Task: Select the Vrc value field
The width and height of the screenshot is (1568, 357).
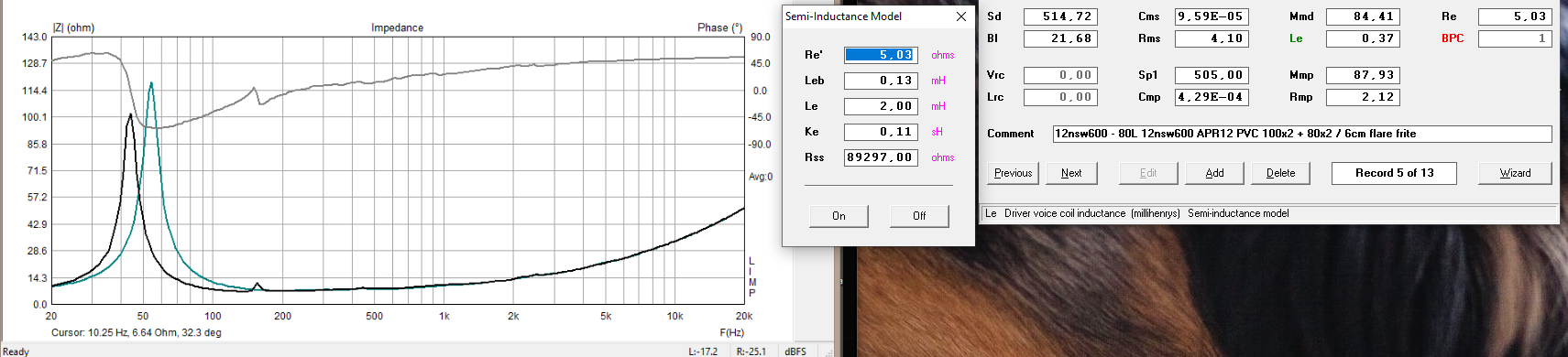Action: 1060,75
